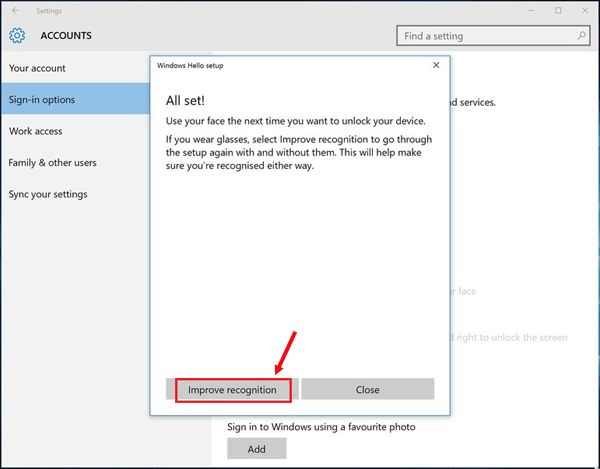Click 'Use your face the next time' text
The height and width of the screenshot is (469, 600).
pos(295,121)
